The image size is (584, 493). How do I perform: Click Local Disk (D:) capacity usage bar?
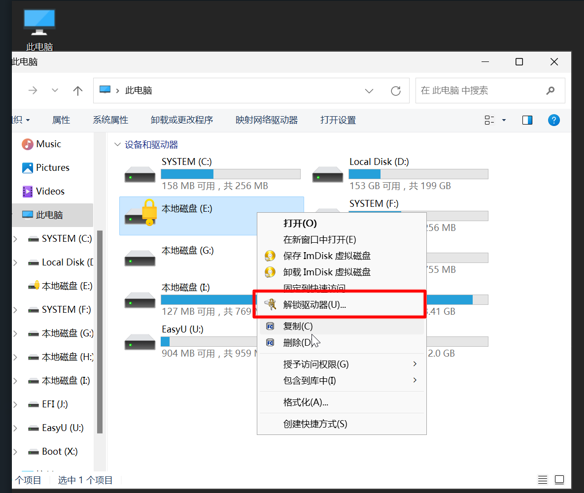point(418,174)
